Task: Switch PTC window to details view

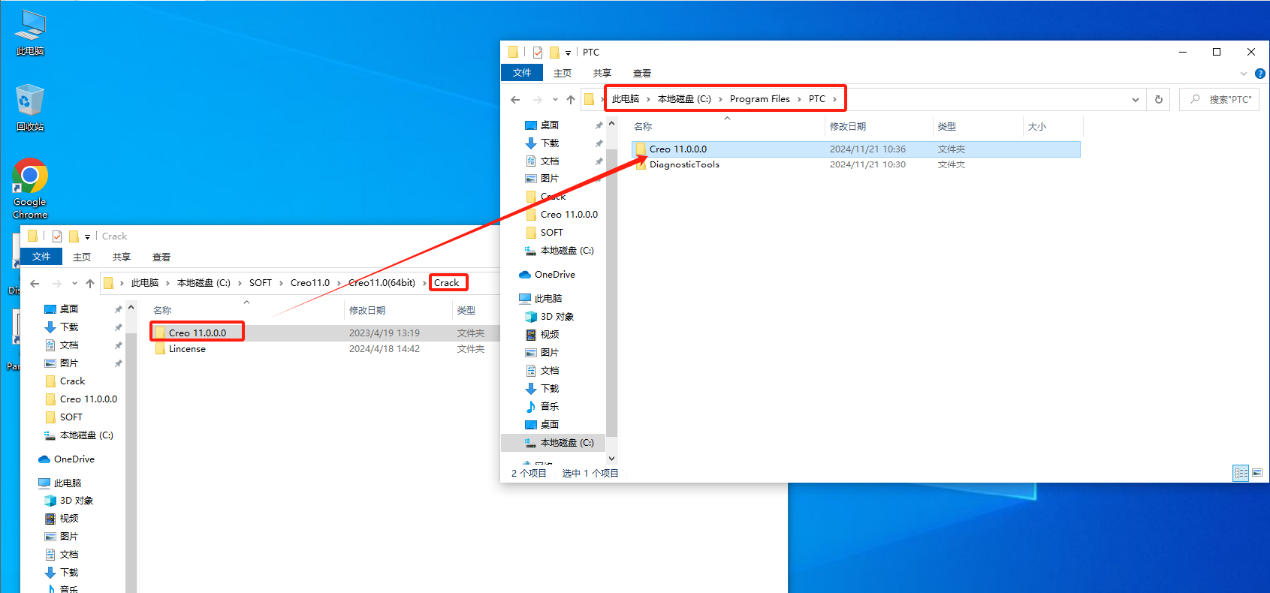Action: point(1240,473)
